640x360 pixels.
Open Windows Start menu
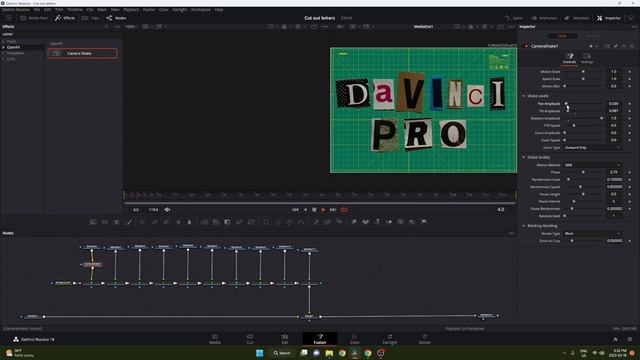[x=260, y=353]
